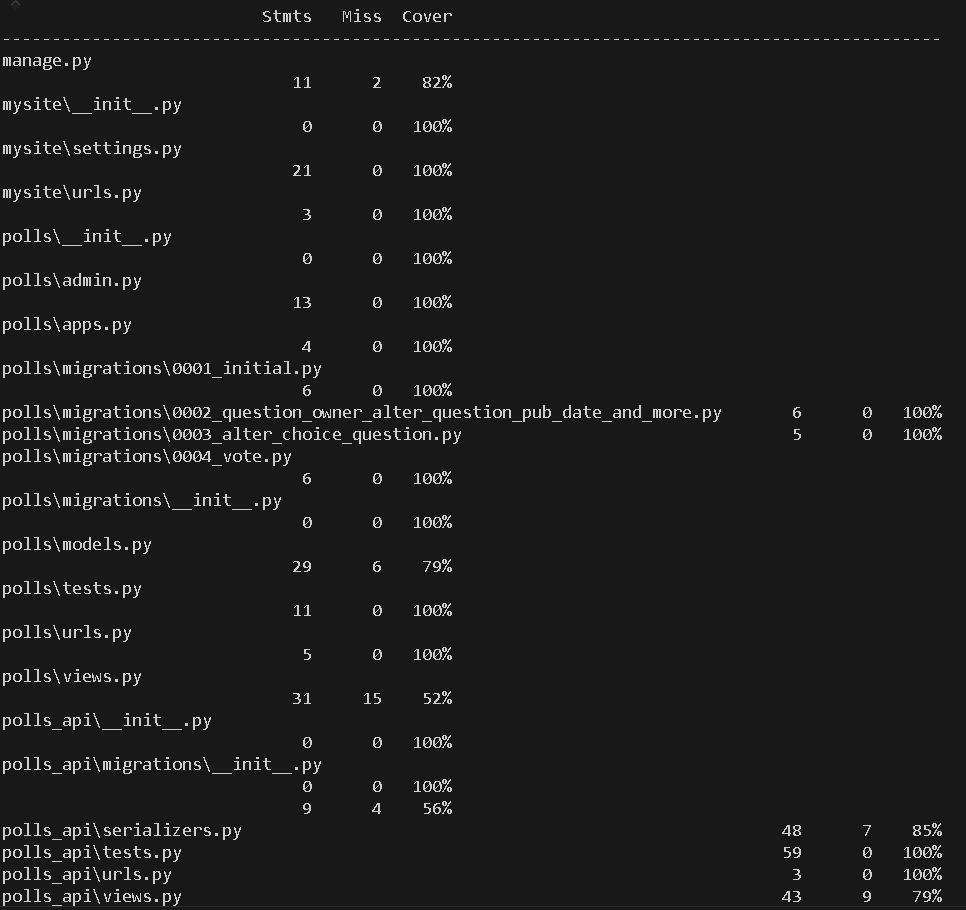
Task: Click the 7 missed value for polls_api\serializers.py
Action: 867,831
